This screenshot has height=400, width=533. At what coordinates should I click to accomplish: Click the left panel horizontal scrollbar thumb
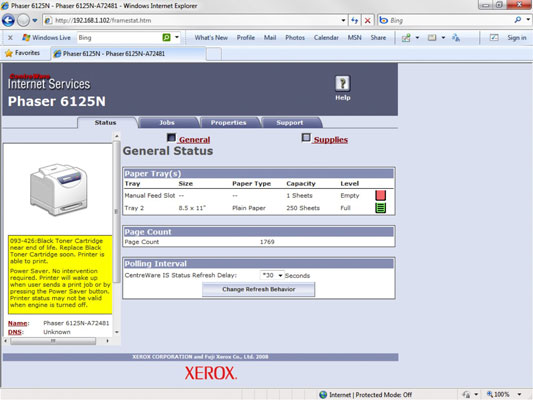tap(53, 341)
